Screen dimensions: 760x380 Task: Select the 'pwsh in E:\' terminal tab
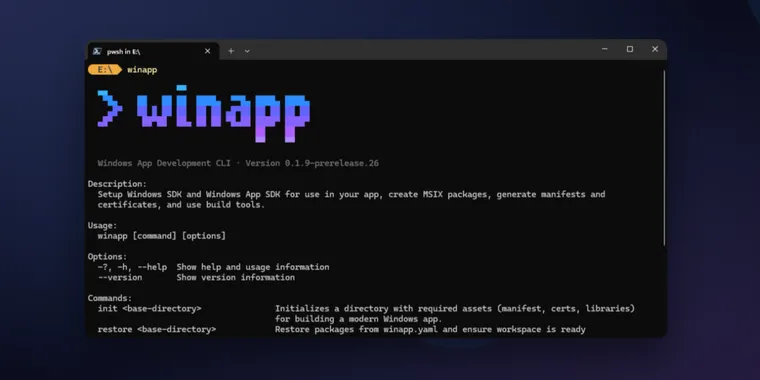coord(153,51)
